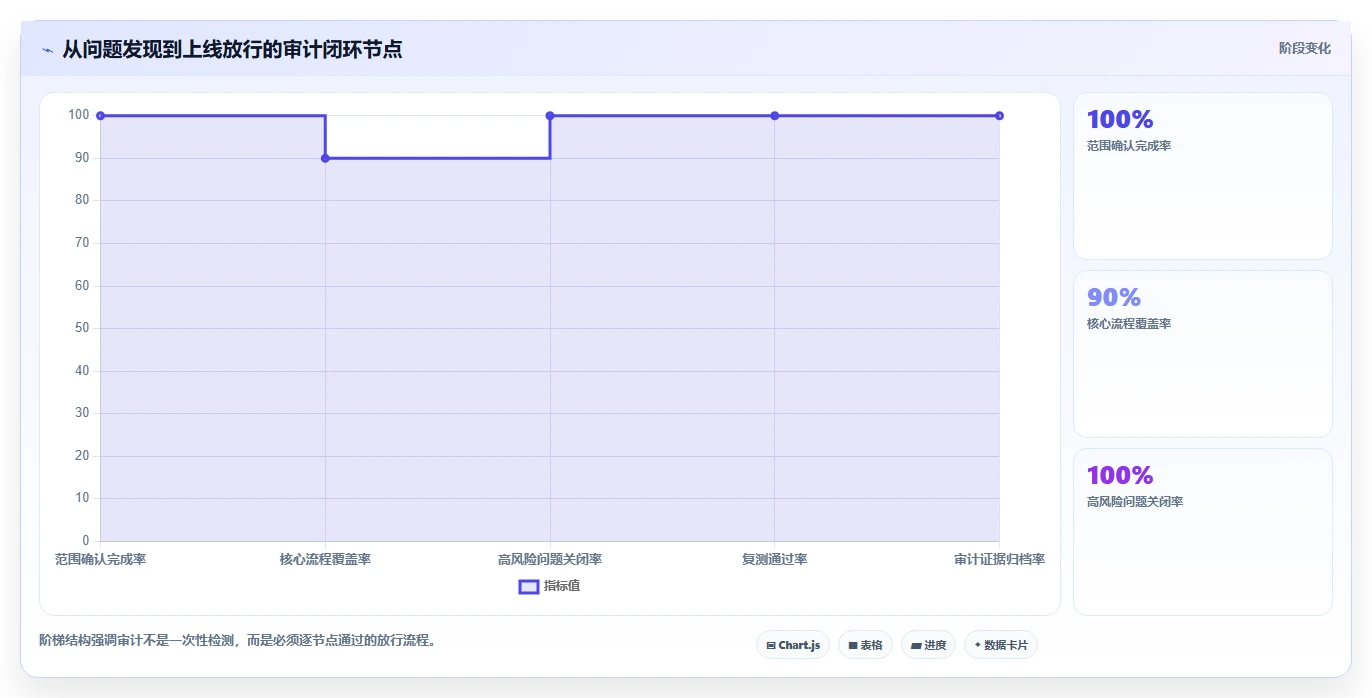The image size is (1372, 698).
Task: Click the 高风险问题关闭率 caption in the third card
Action: pos(1135,502)
